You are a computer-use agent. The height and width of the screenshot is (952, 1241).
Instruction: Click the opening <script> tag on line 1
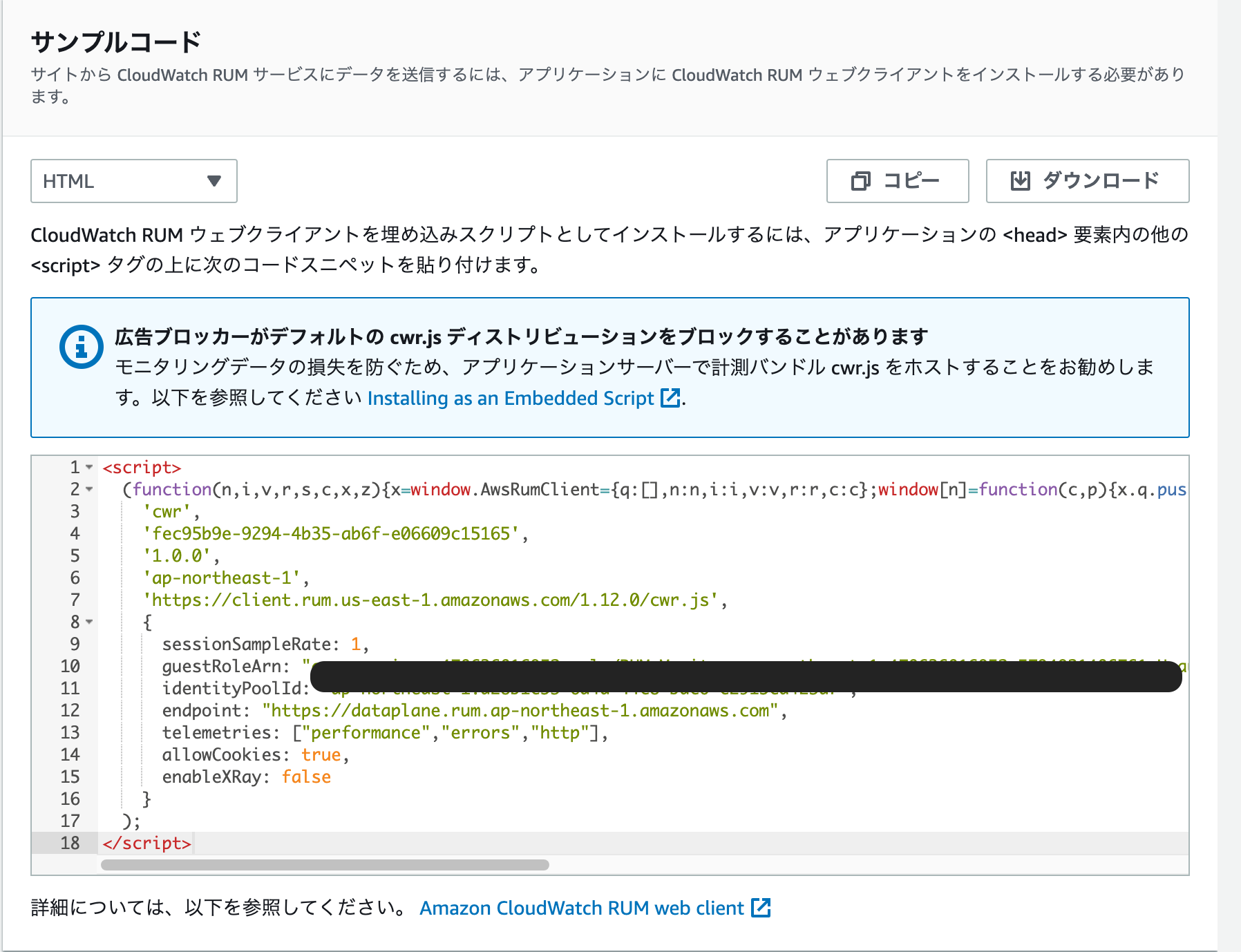click(142, 468)
